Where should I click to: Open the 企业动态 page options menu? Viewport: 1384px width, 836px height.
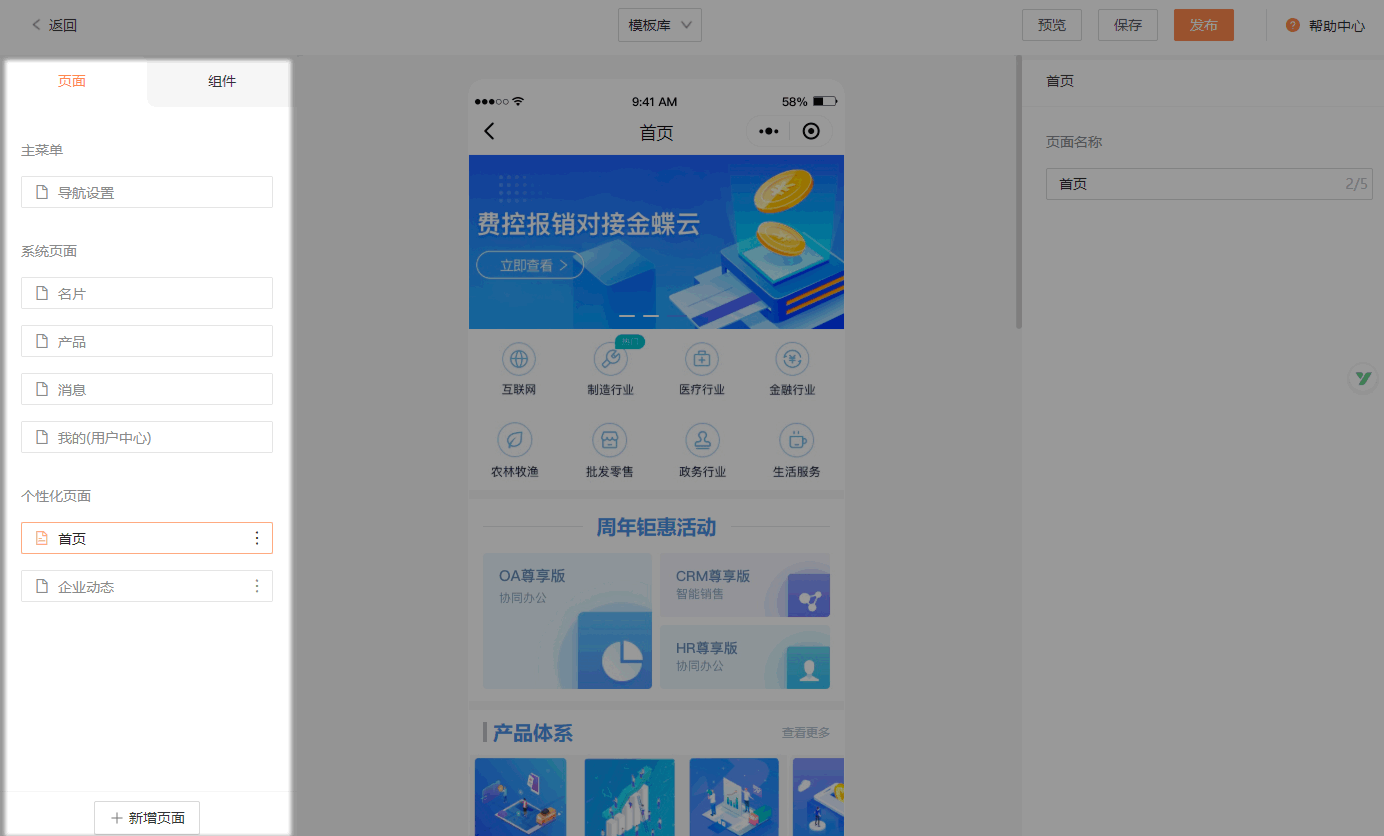tap(257, 586)
